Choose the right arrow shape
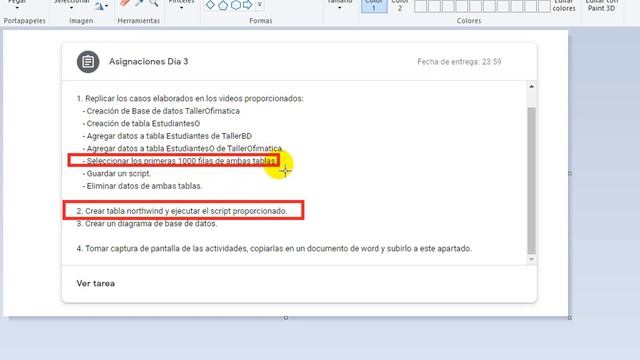This screenshot has width=640, height=360. coord(247,5)
